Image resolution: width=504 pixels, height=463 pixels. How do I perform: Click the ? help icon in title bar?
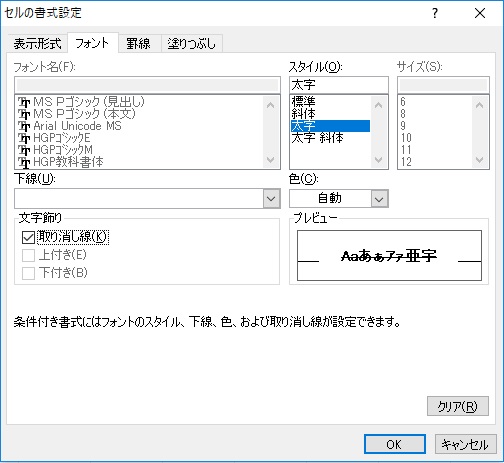click(435, 13)
